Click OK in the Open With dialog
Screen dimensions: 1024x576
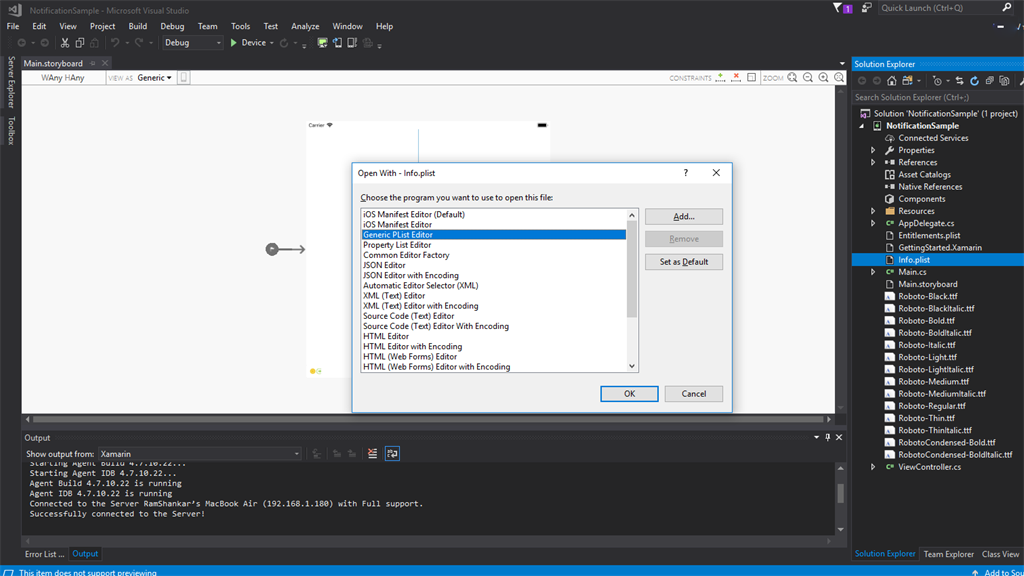pos(629,394)
